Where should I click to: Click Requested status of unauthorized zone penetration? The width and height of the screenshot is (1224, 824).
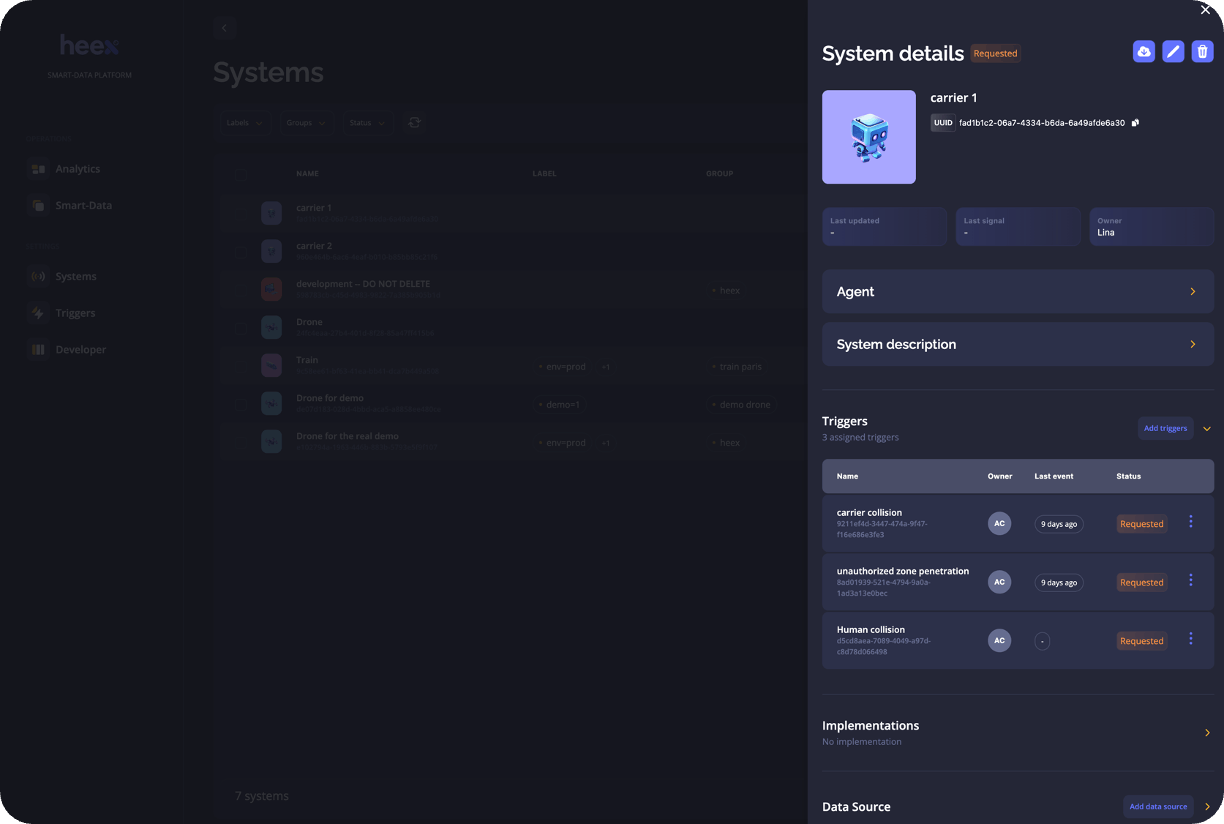point(1141,582)
